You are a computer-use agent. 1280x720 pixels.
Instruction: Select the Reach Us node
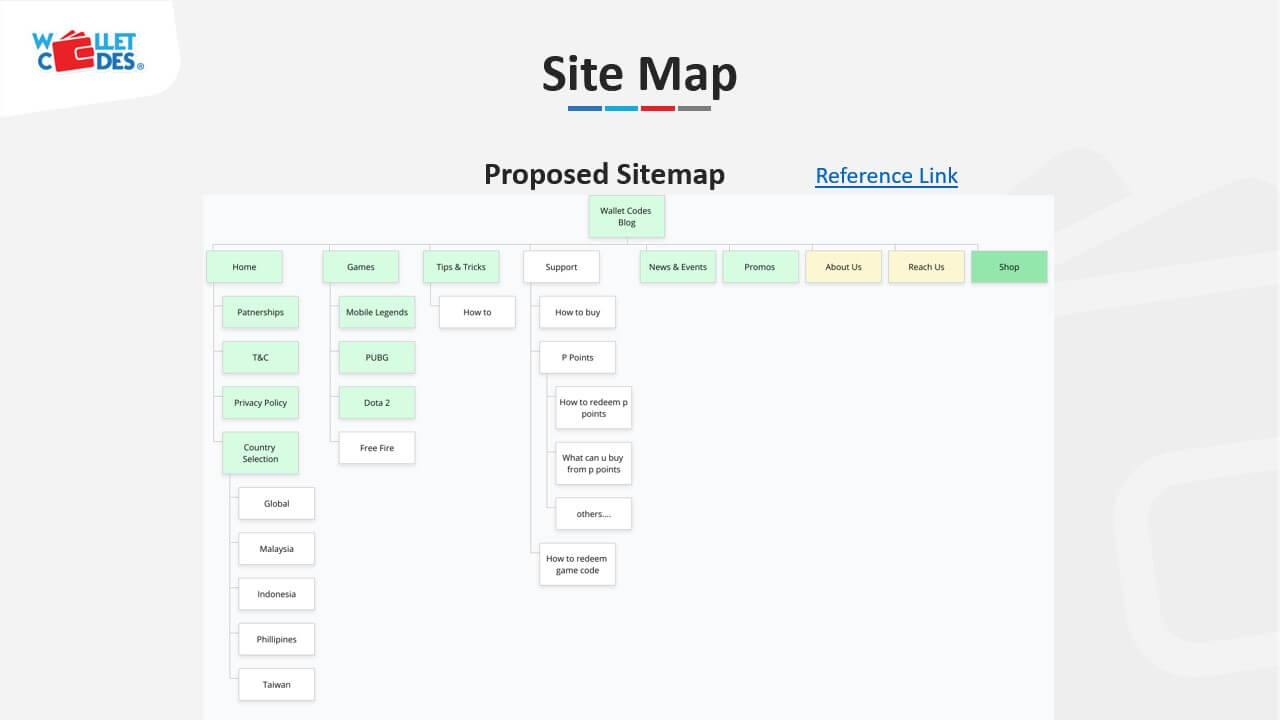(926, 267)
